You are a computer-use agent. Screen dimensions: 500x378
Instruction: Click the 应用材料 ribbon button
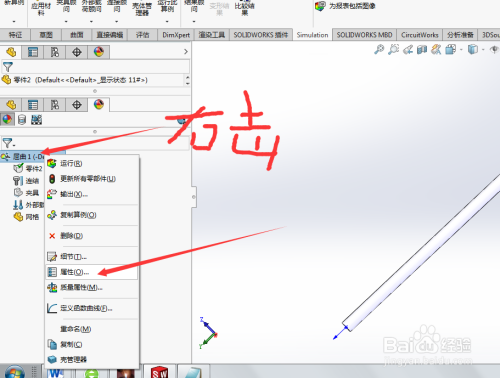[41, 9]
